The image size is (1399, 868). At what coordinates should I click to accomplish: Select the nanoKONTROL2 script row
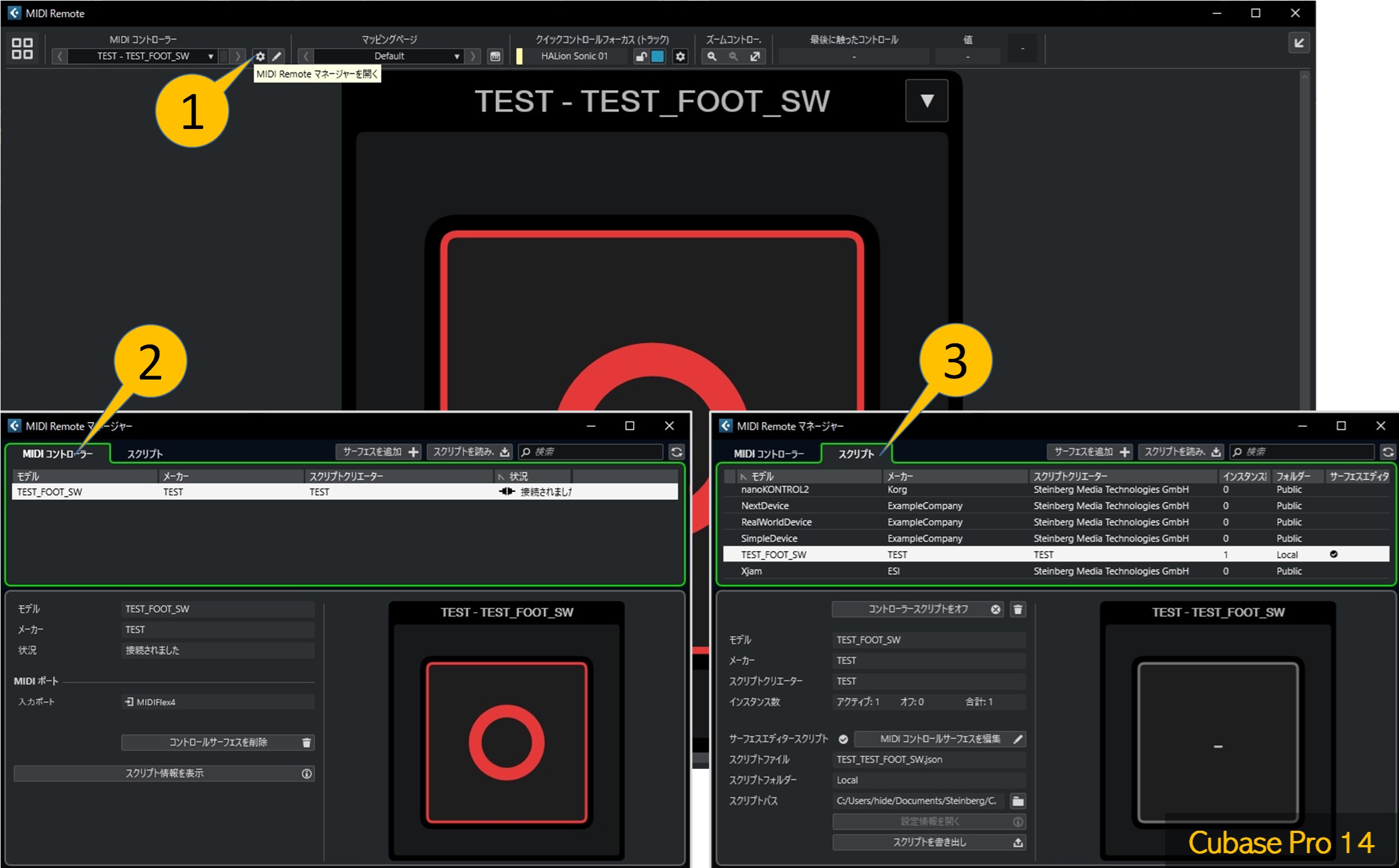[x=1055, y=490]
